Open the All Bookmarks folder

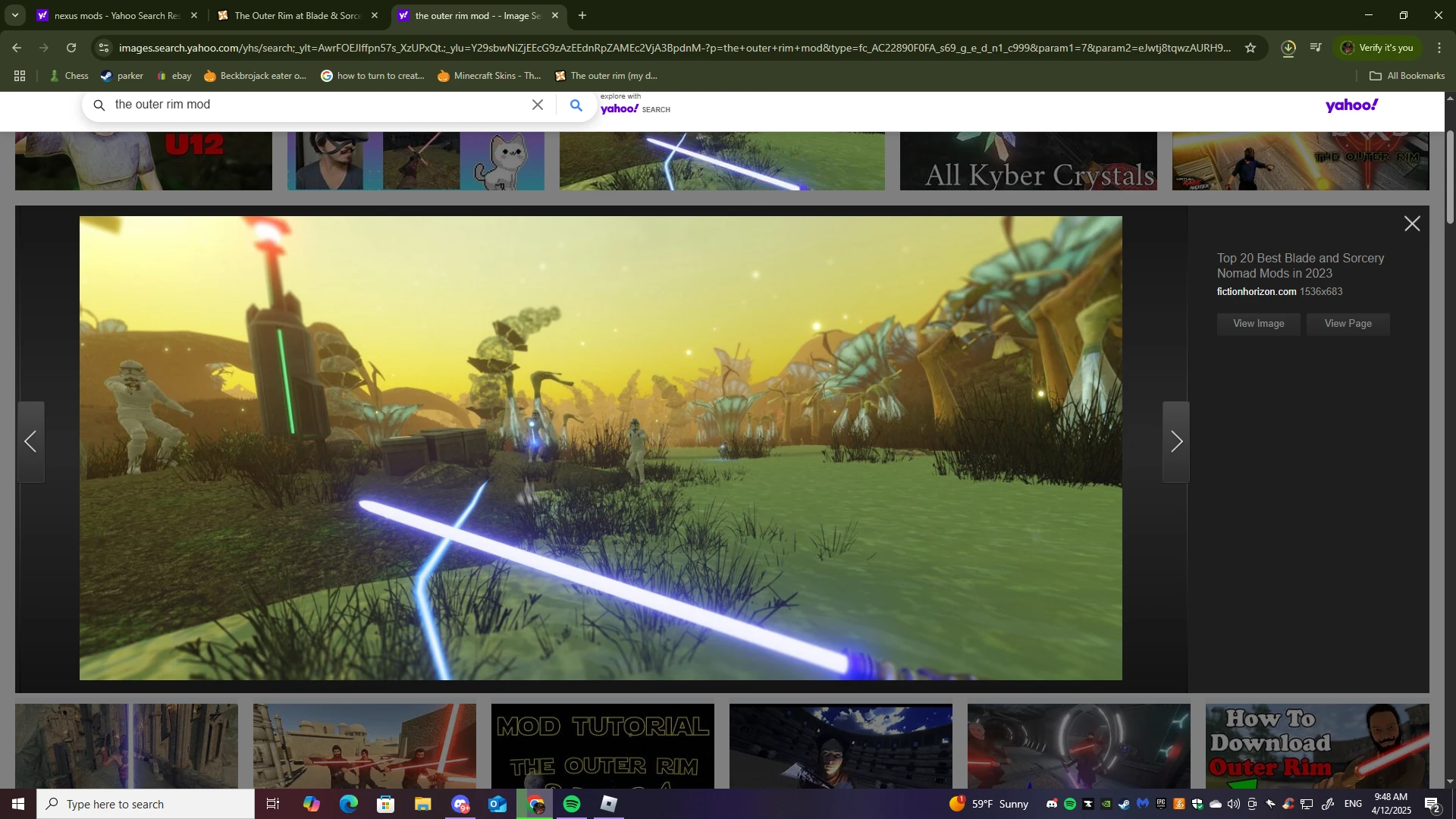(1407, 76)
